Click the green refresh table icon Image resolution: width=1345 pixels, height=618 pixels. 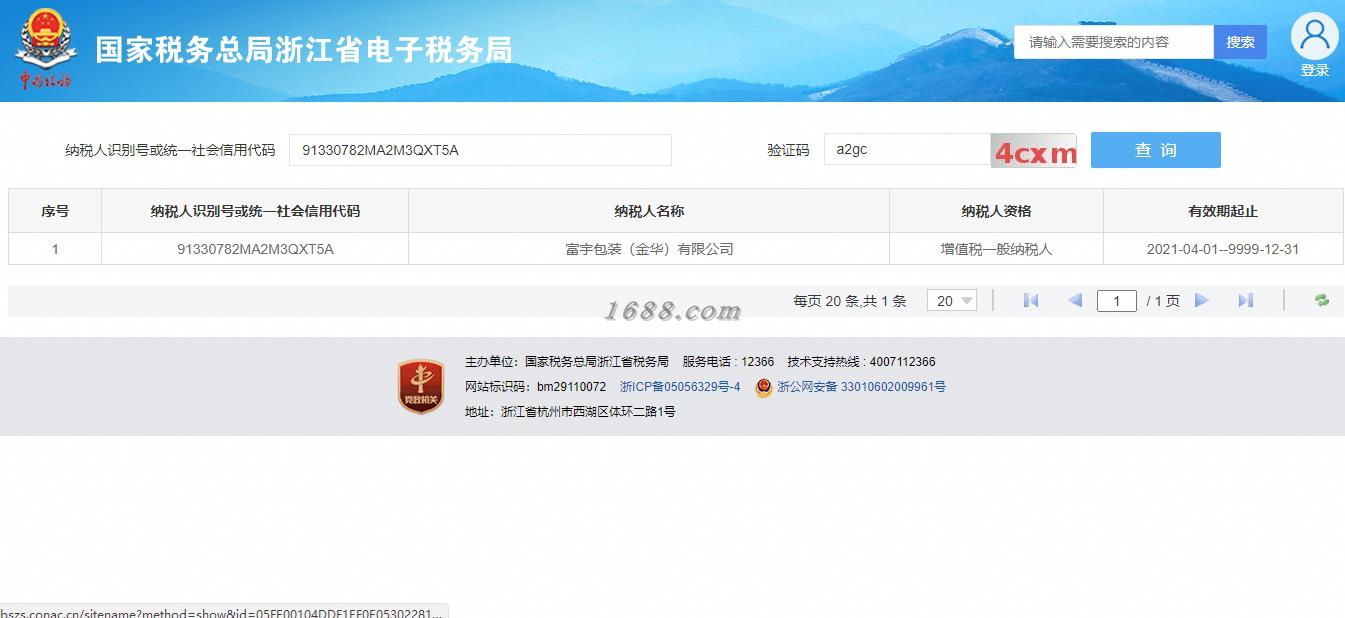(1322, 300)
